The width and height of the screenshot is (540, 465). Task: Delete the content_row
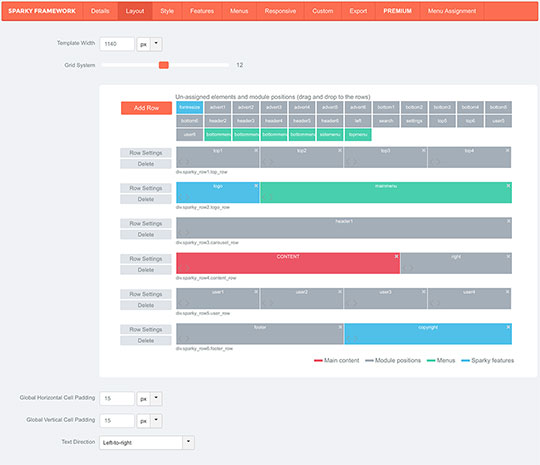pyautogui.click(x=146, y=270)
